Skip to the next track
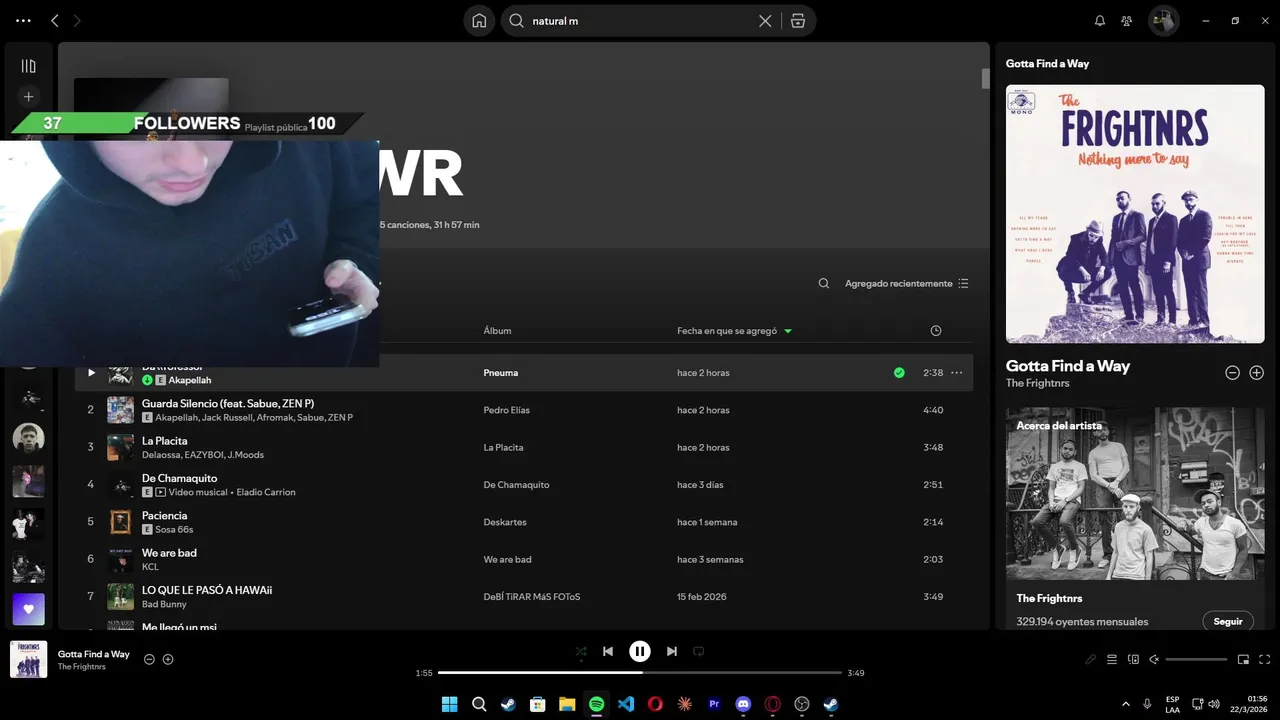Image resolution: width=1280 pixels, height=720 pixels. [x=672, y=652]
